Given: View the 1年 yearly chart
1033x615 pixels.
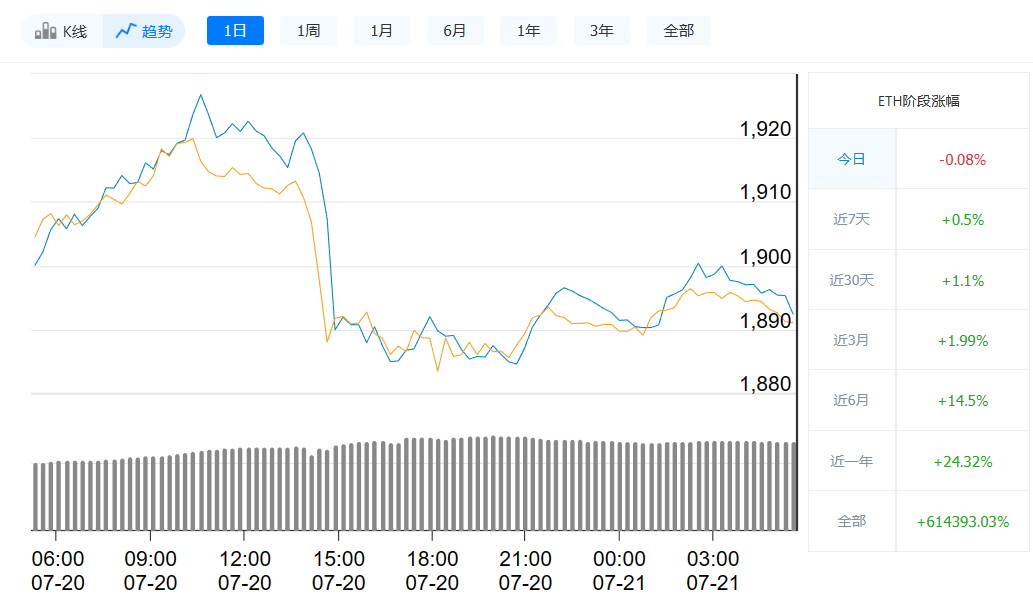Looking at the screenshot, I should [528, 30].
